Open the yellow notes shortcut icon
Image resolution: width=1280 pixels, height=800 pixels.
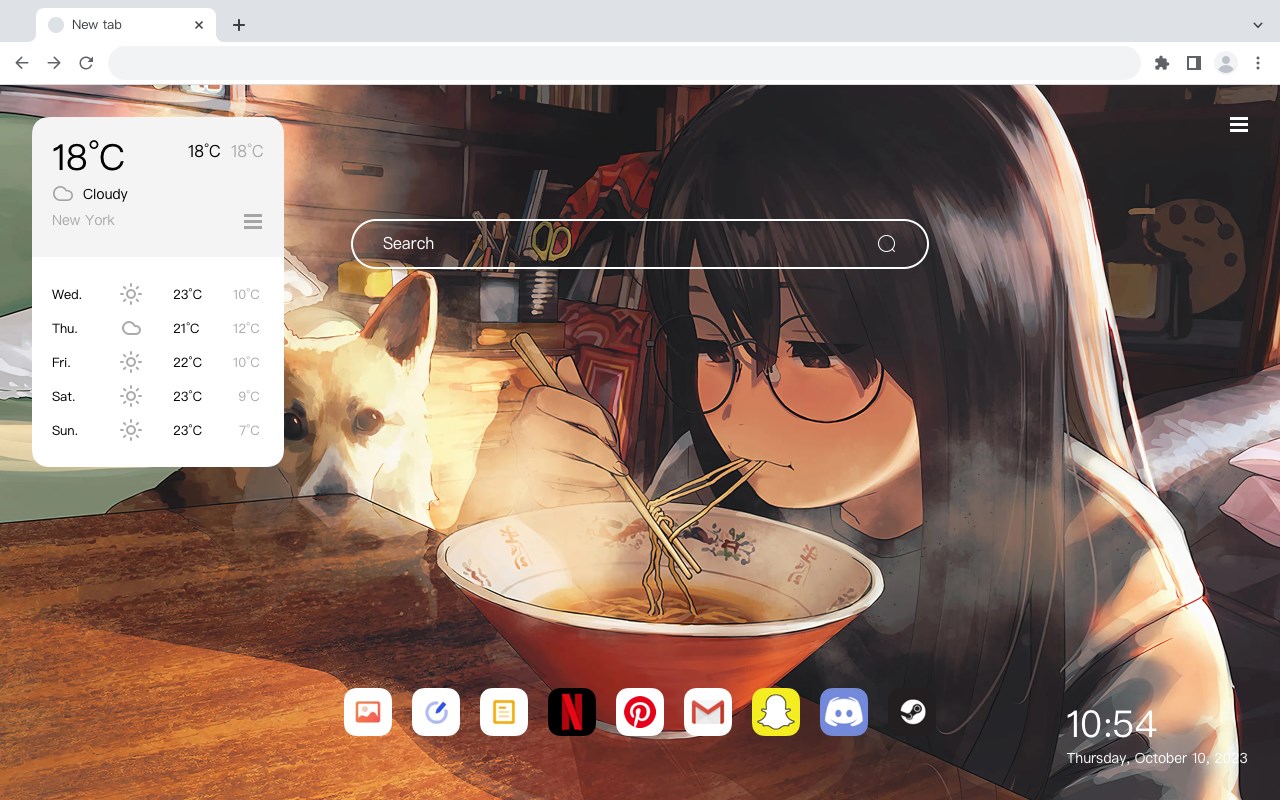pos(504,712)
